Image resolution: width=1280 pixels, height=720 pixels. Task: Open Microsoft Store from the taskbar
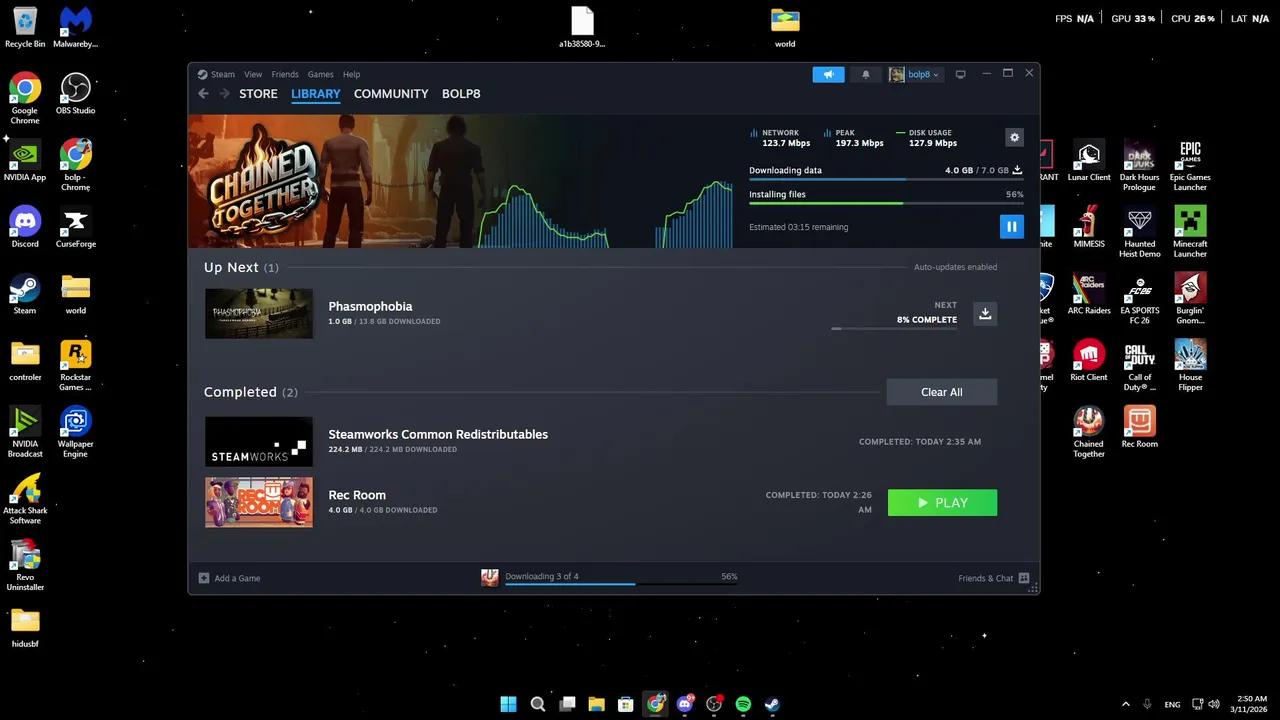click(625, 704)
